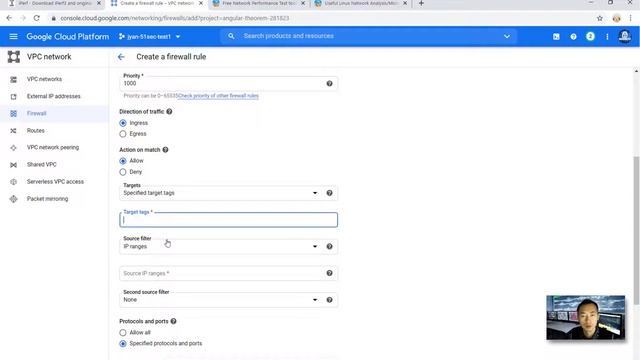Open the project selector dropdown
Image resolution: width=640 pixels, height=360 pixels.
[150, 36]
